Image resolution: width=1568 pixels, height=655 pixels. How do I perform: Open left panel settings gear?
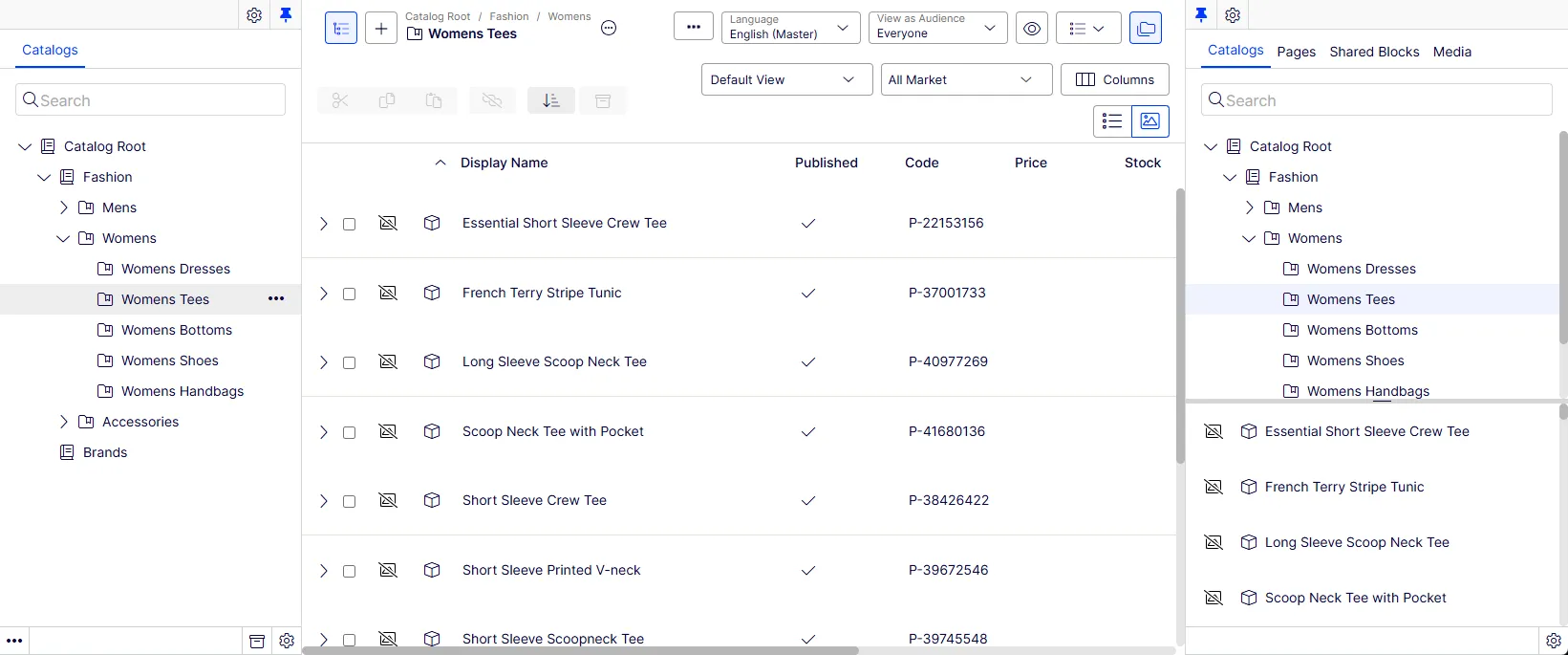point(254,15)
